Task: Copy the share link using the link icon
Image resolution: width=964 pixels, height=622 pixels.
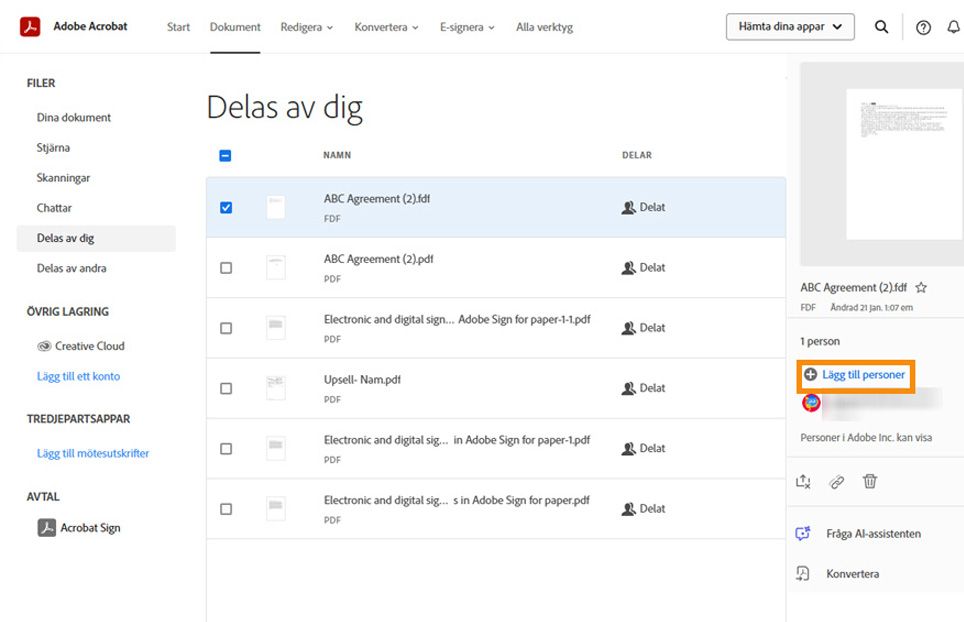Action: (x=836, y=481)
